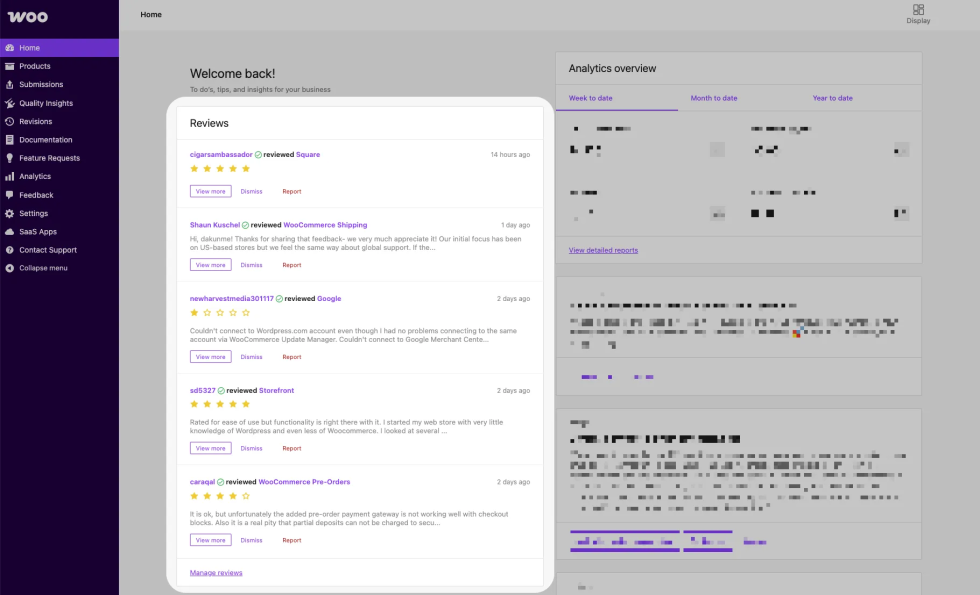Open the newharvestmedia301117 reviewer link

click(x=232, y=299)
